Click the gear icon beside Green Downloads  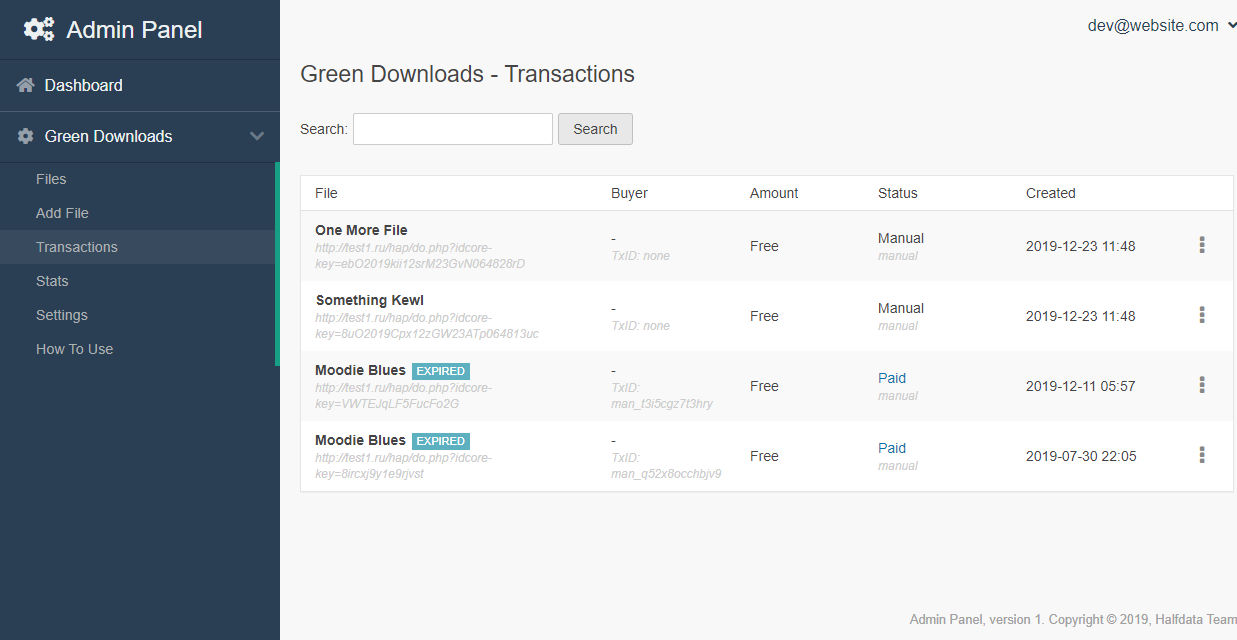[x=22, y=136]
